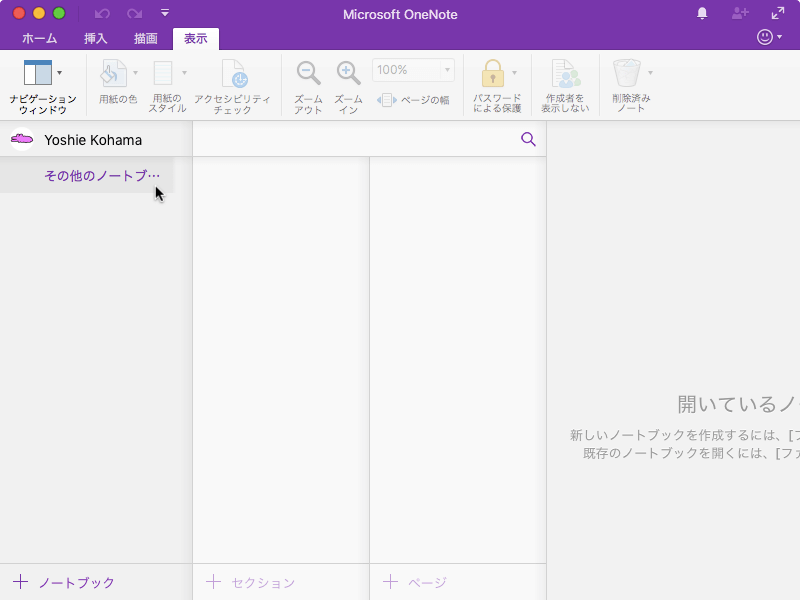Click the Zoom In (ズームイン) magnifier
Viewport: 800px width, 600px height.
tap(348, 74)
